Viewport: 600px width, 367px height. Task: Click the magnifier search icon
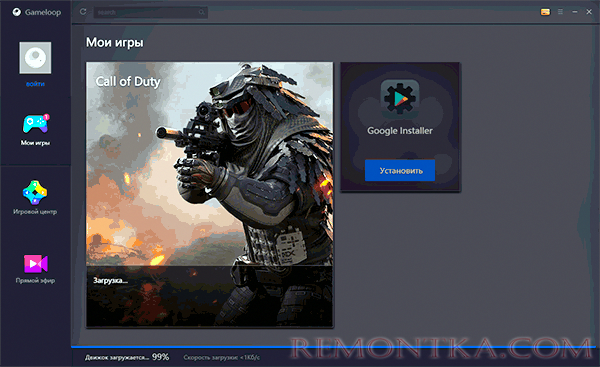pos(202,12)
